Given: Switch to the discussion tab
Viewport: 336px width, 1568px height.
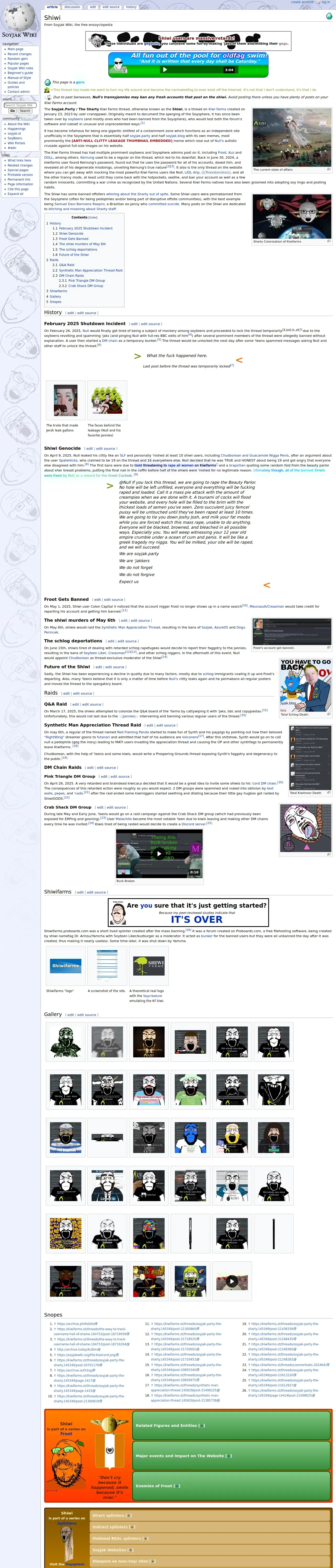Looking at the screenshot, I should point(72,7).
